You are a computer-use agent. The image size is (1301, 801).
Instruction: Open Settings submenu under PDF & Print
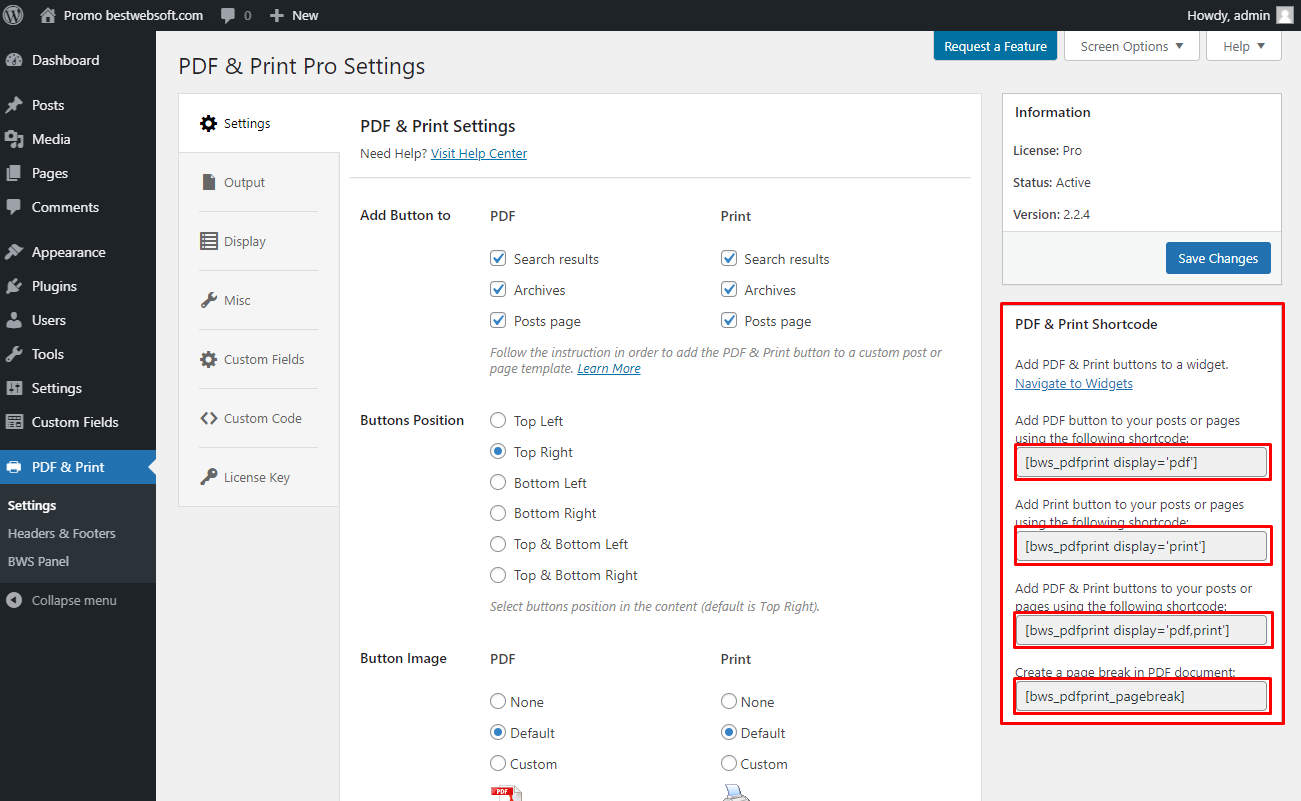coord(32,505)
